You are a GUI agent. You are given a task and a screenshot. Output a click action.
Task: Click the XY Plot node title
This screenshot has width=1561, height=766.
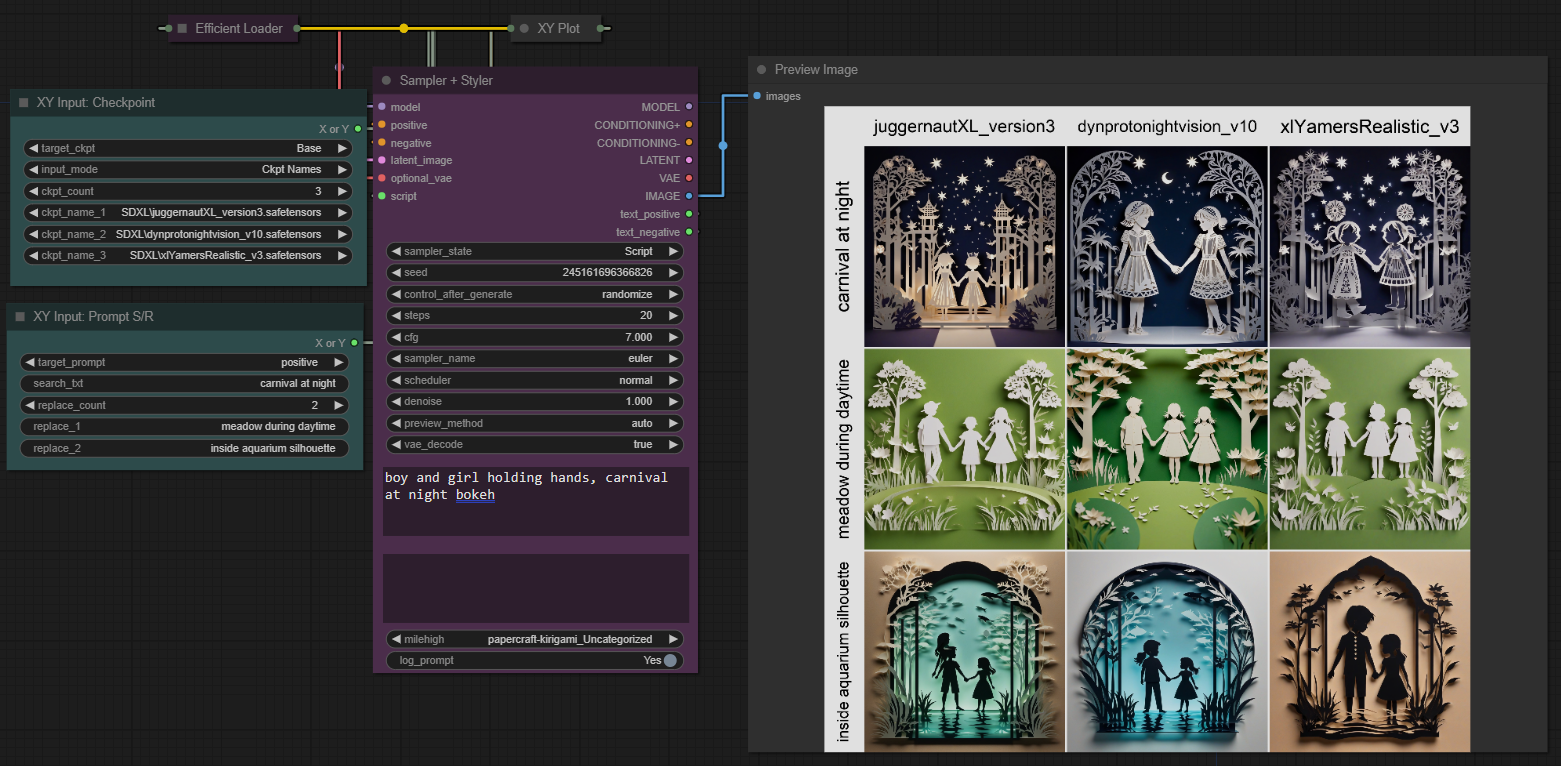(x=558, y=29)
